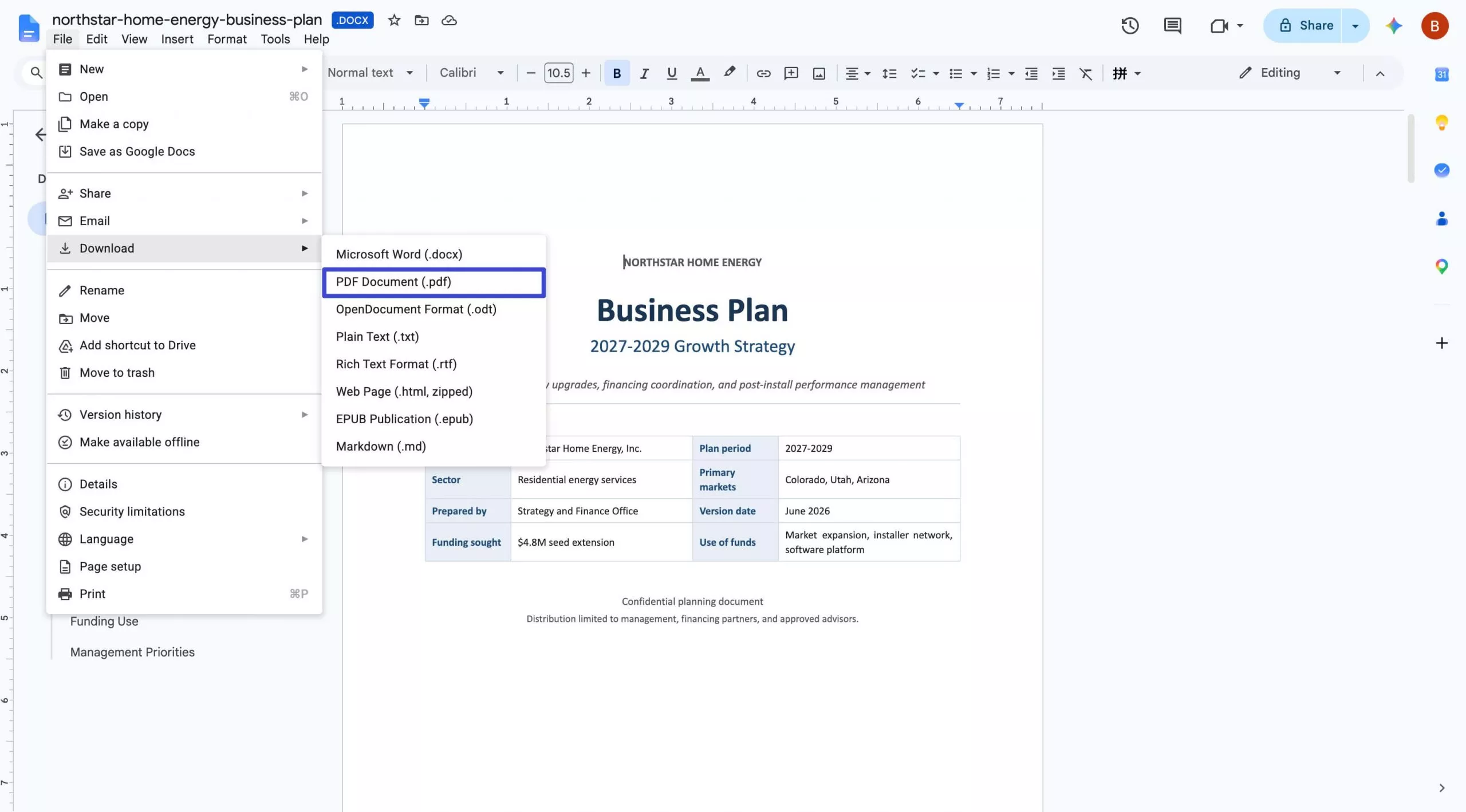Open Google Keep side panel icon

pyautogui.click(x=1441, y=123)
